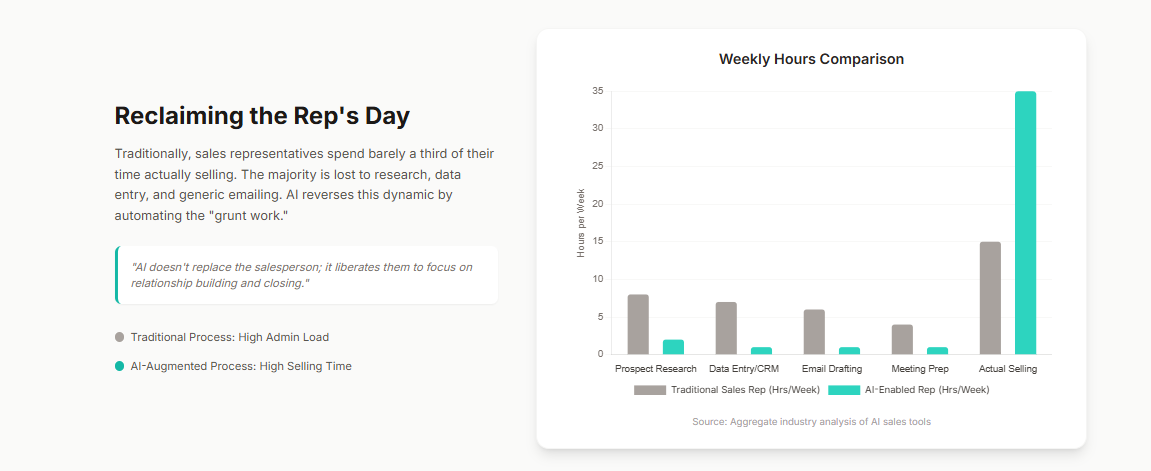The width and height of the screenshot is (1151, 471).
Task: Click the tall teal Actual Selling bar
Action: [x=1025, y=222]
